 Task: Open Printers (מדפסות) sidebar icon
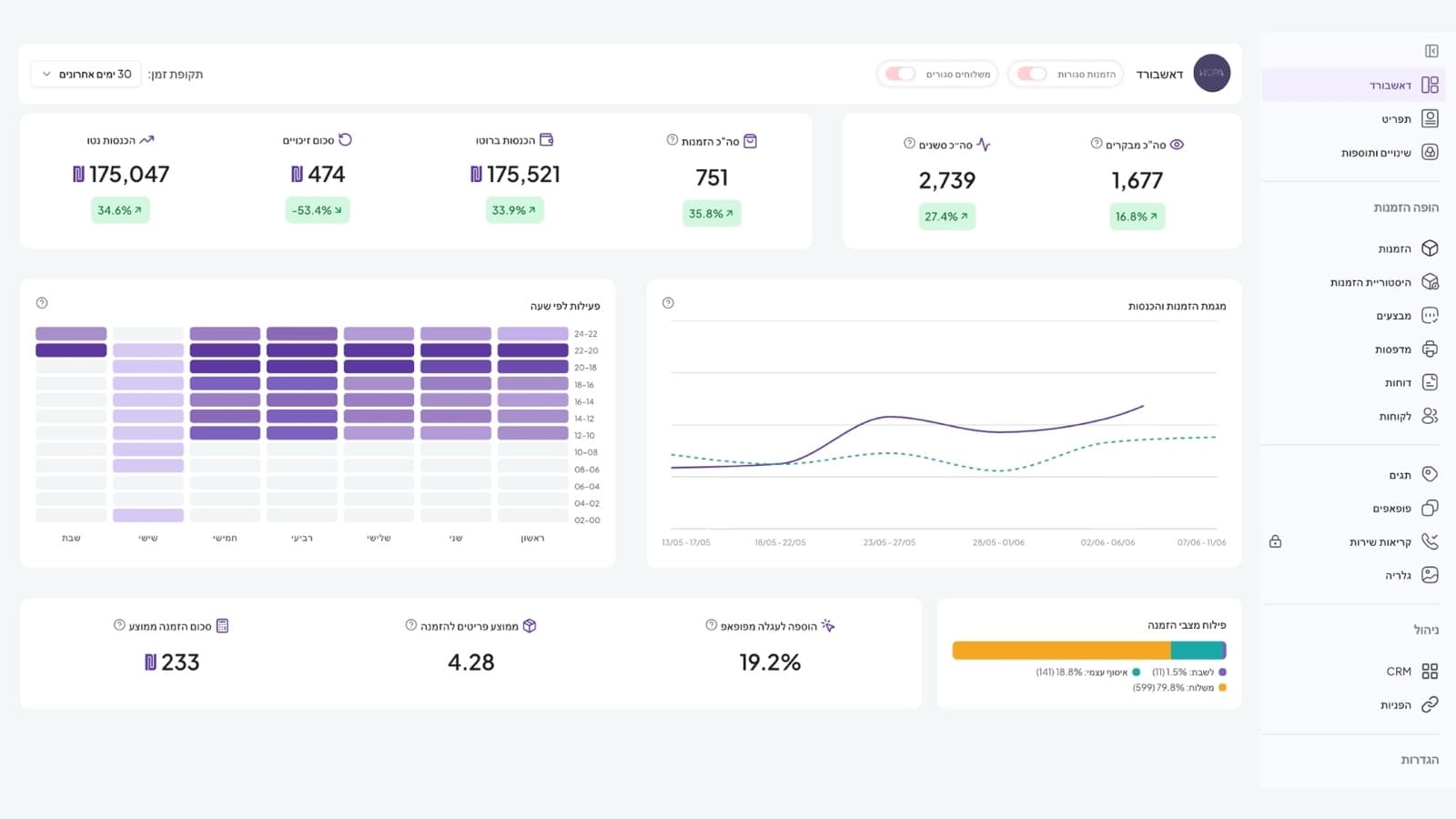click(1430, 349)
